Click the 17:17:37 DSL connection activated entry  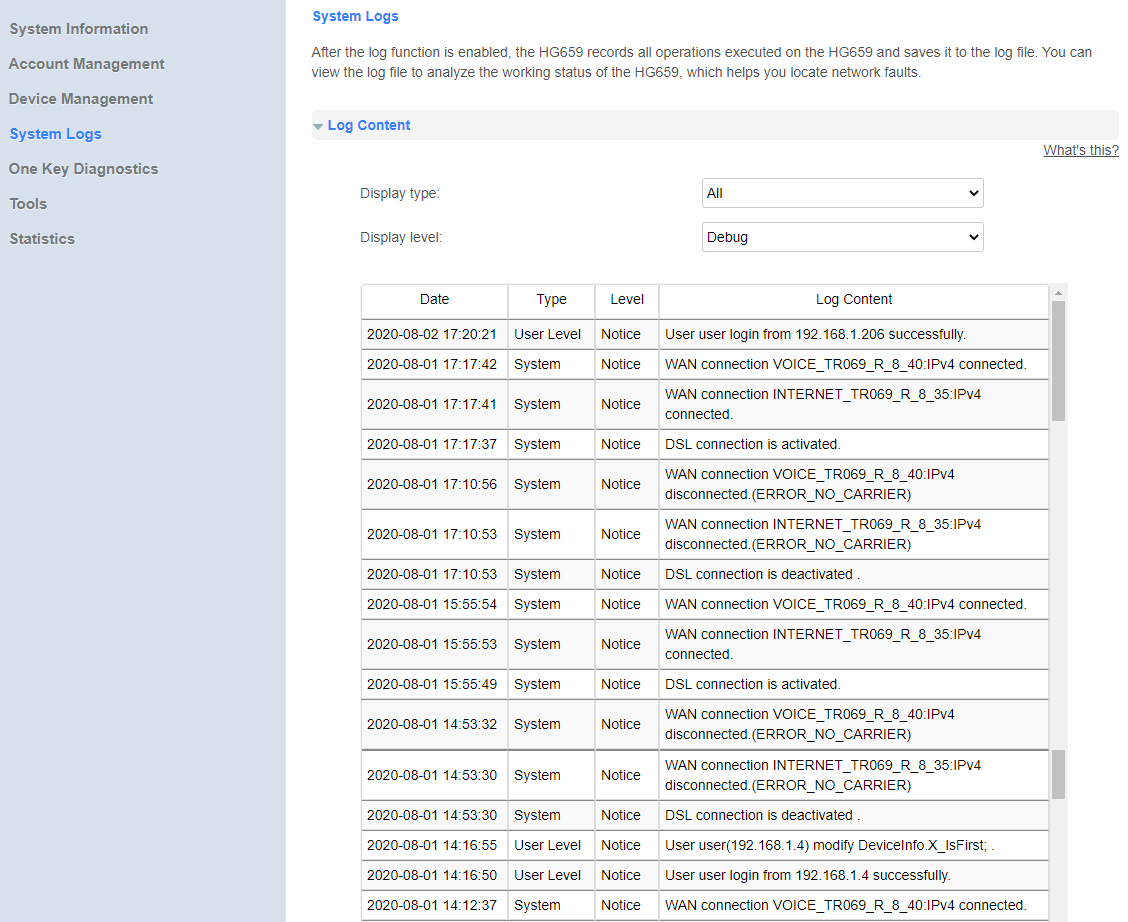click(853, 444)
